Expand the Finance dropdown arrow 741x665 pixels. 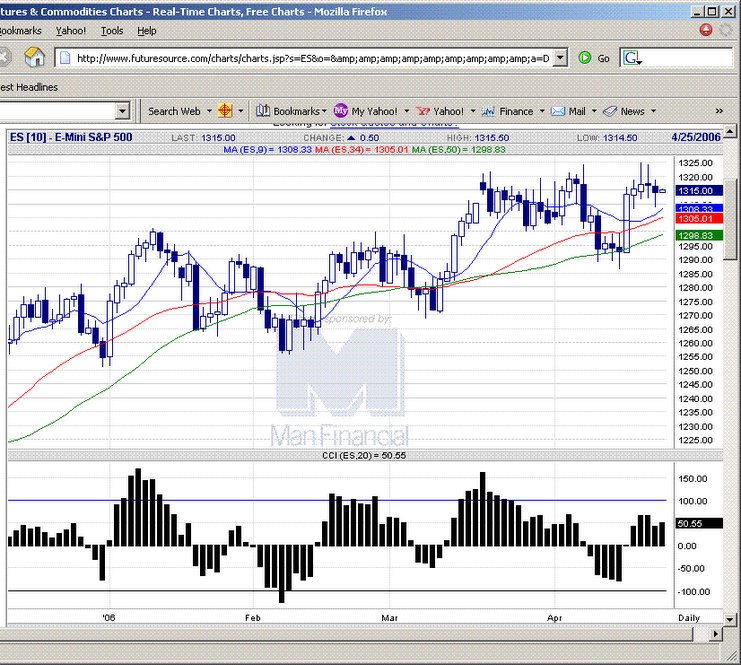tap(542, 111)
